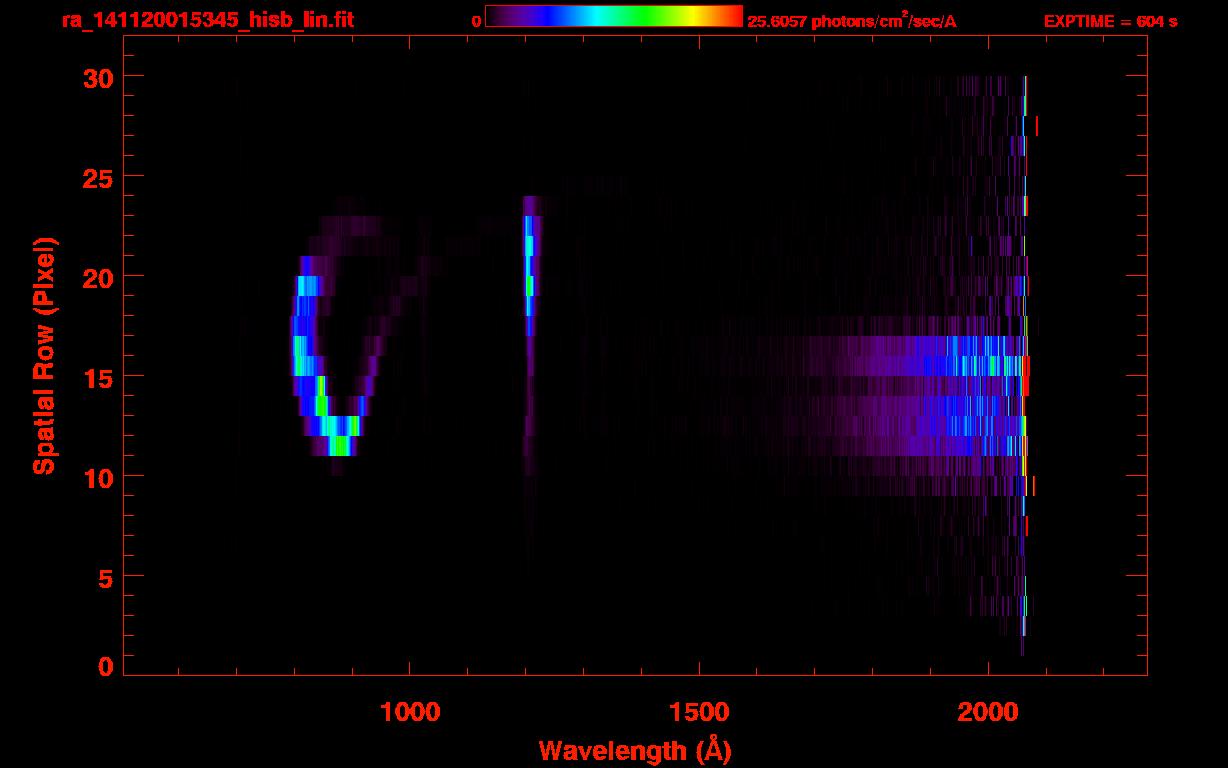This screenshot has height=768, width=1228.
Task: Click the spatial row tick label 25
Action: 98,177
